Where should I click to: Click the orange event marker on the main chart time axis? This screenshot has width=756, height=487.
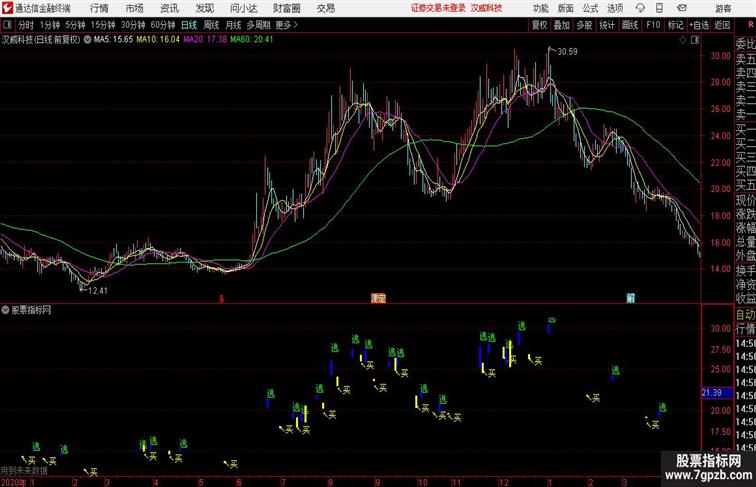click(x=378, y=298)
